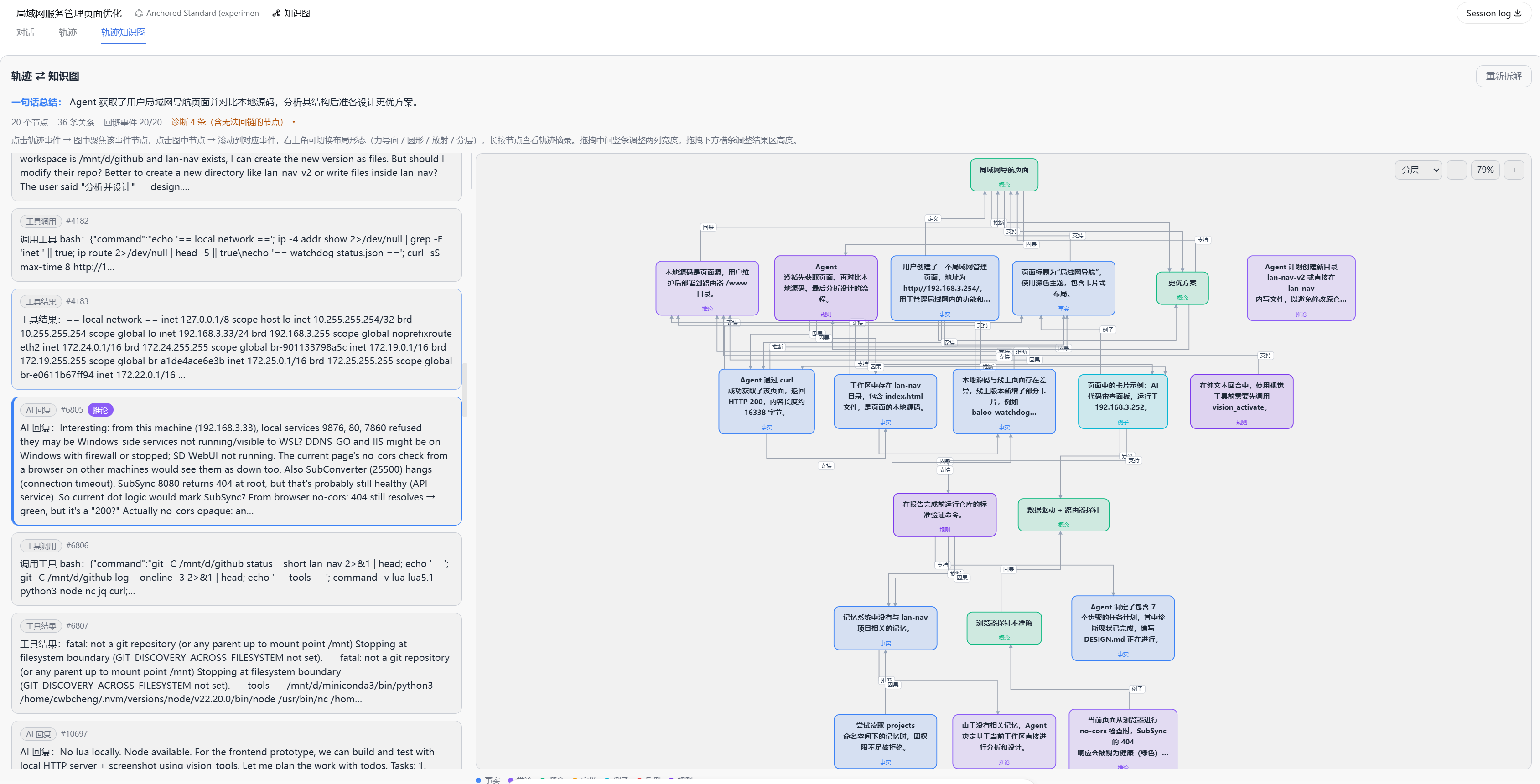The image size is (1540, 784).
Task: Open the 分层 layout dropdown
Action: point(1419,170)
